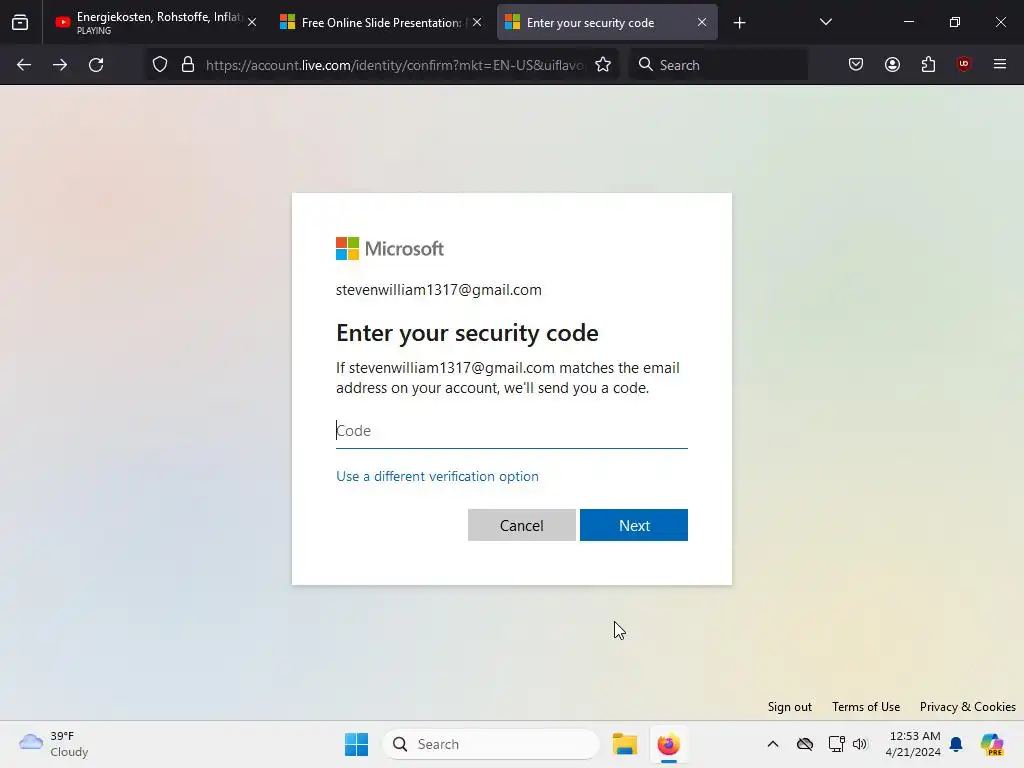The height and width of the screenshot is (768, 1024).
Task: Open the Windows Start menu
Action: click(x=356, y=744)
